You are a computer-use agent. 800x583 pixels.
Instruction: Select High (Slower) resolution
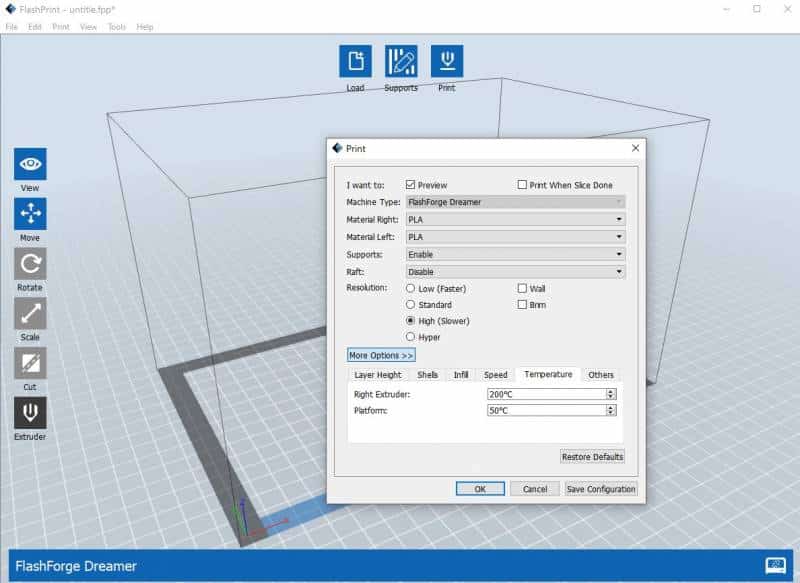point(410,321)
